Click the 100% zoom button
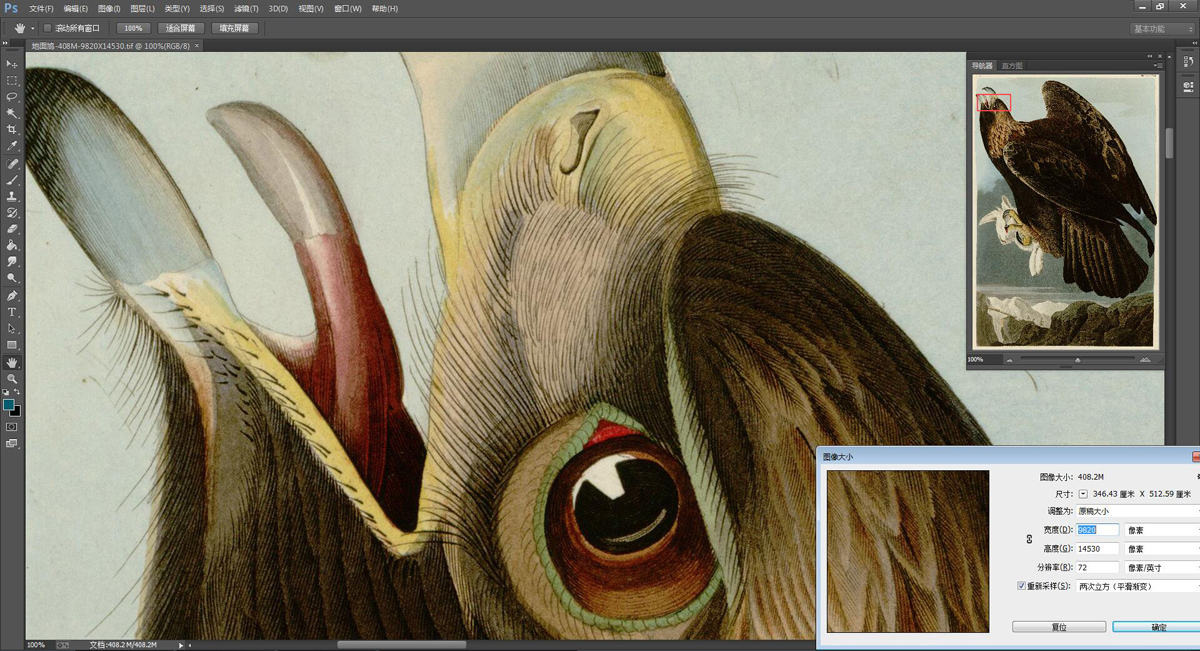This screenshot has height=651, width=1200. click(133, 28)
